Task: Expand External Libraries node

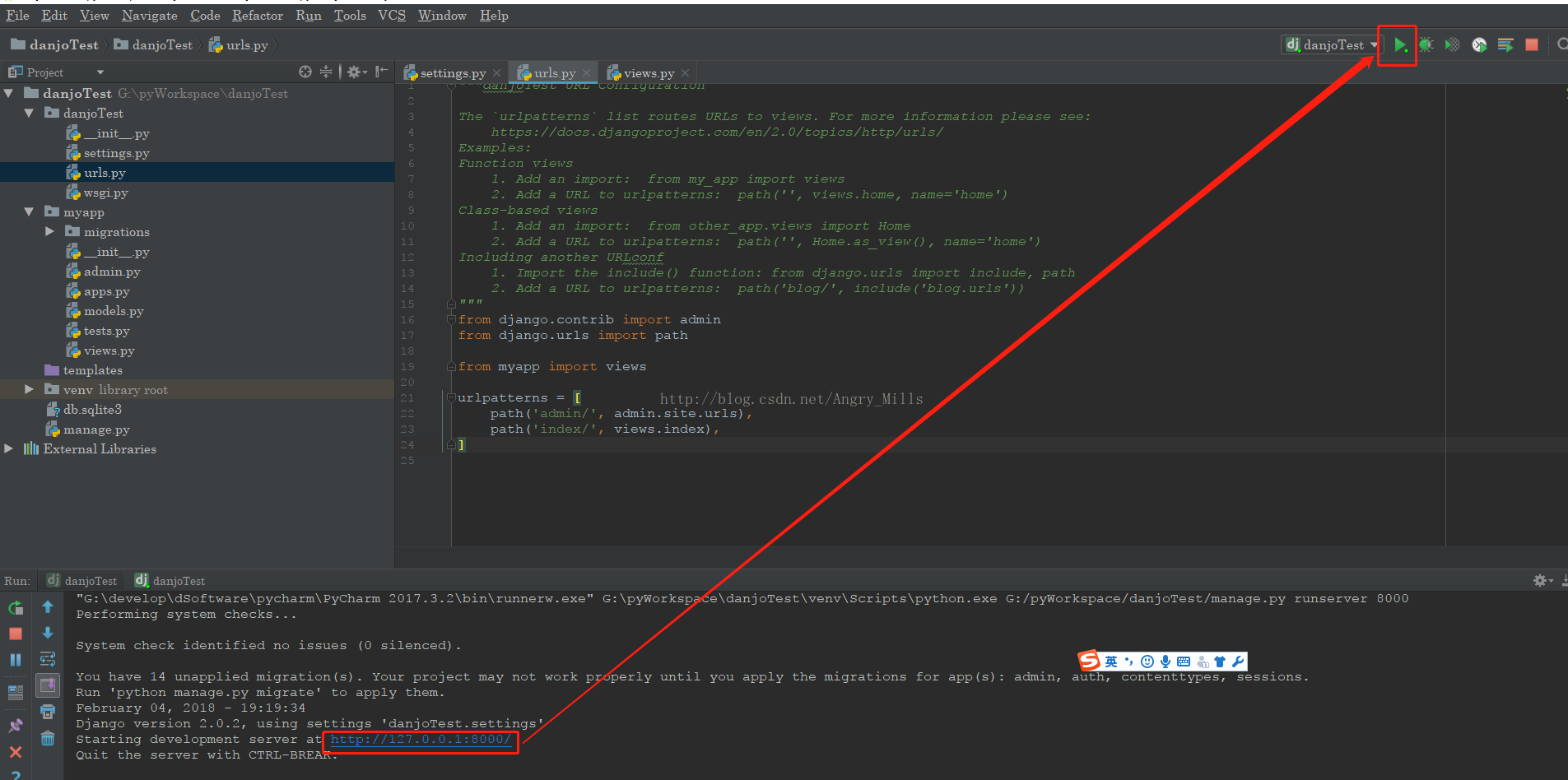Action: (9, 449)
